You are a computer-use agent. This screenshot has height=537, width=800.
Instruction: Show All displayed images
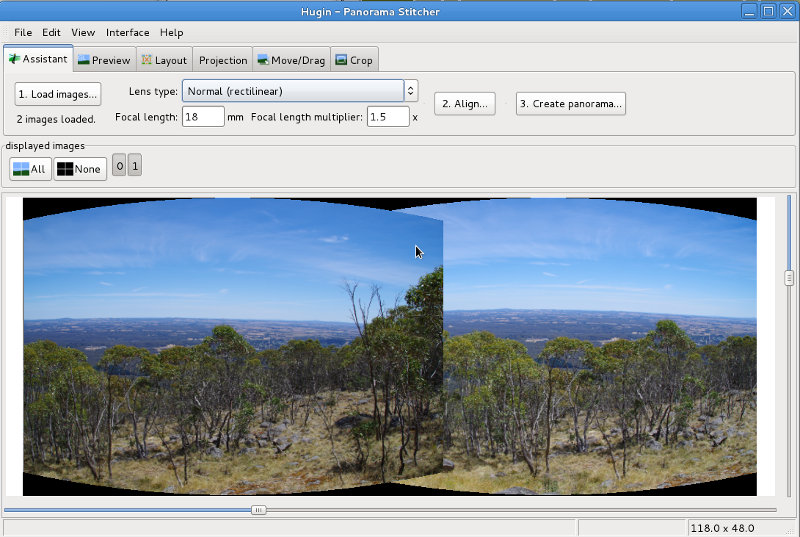30,169
